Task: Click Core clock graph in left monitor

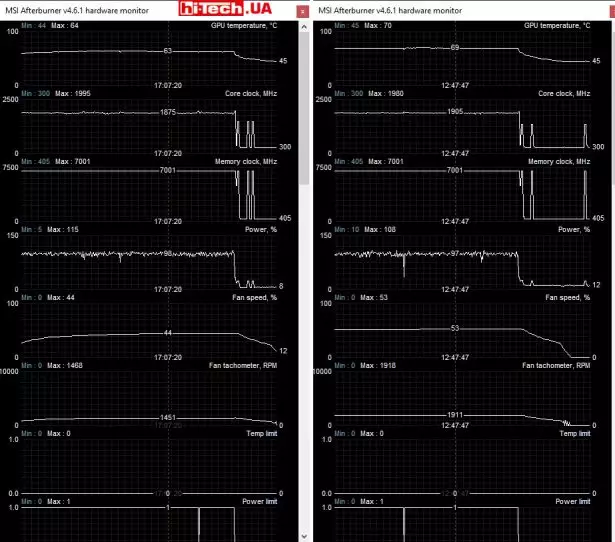Action: pos(150,125)
